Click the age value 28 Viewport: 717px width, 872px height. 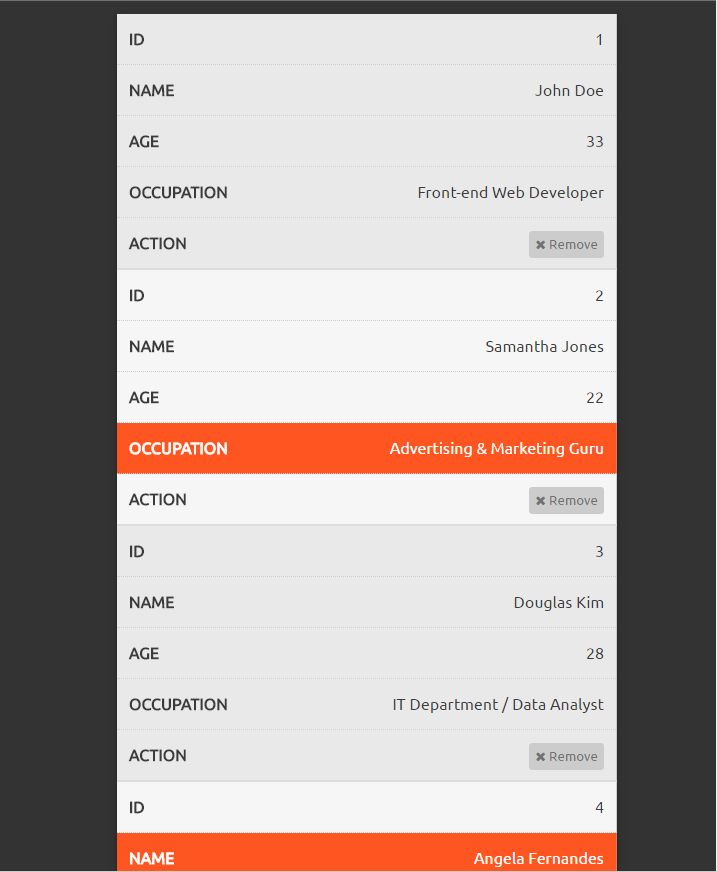594,654
